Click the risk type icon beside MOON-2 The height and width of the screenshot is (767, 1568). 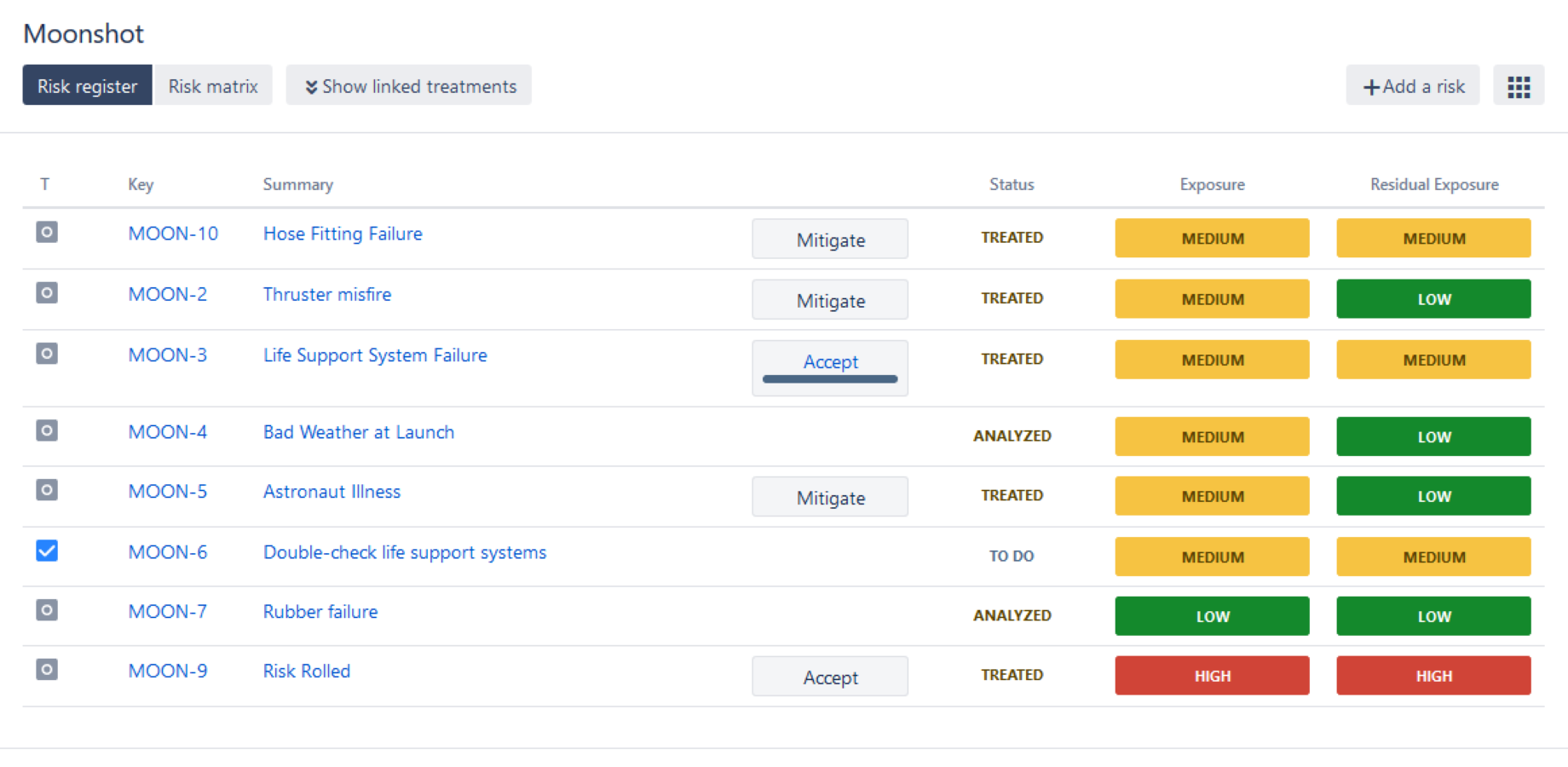[x=46, y=292]
